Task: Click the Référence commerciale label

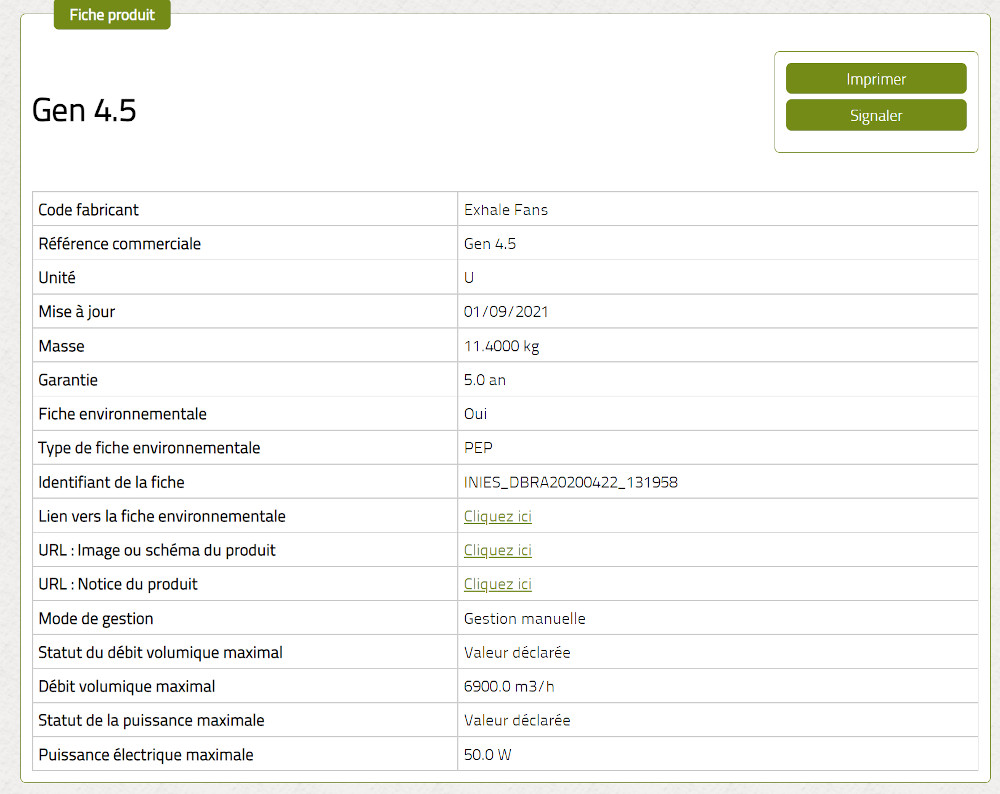Action: [x=120, y=244]
